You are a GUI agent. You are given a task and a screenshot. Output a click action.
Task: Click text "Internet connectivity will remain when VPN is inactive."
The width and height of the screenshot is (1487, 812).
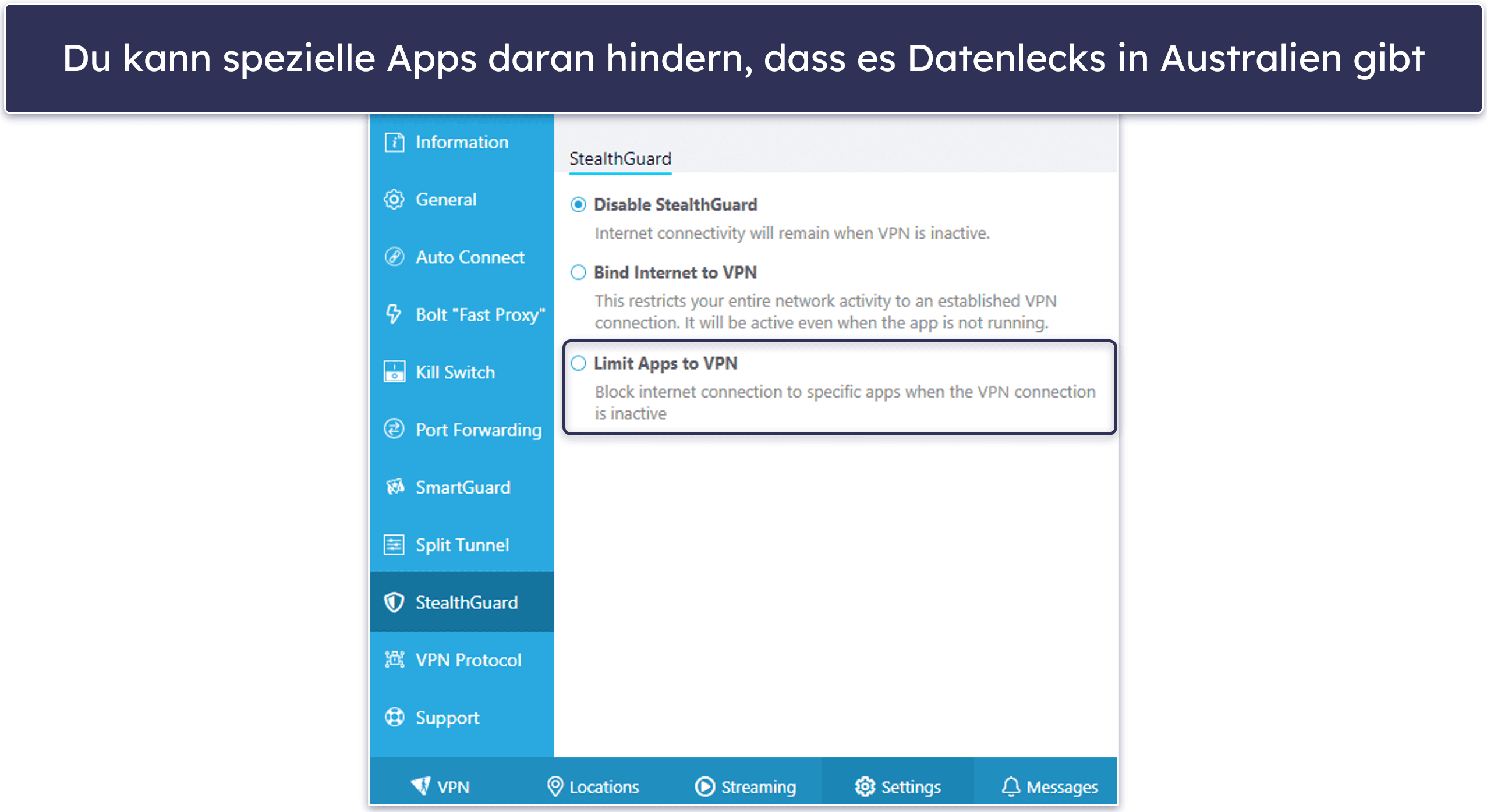(792, 233)
